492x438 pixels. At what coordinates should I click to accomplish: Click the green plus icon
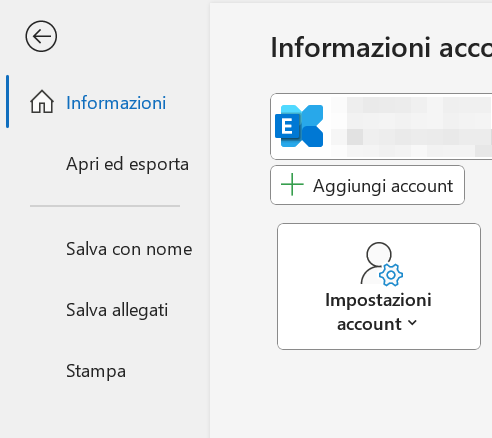pos(292,184)
